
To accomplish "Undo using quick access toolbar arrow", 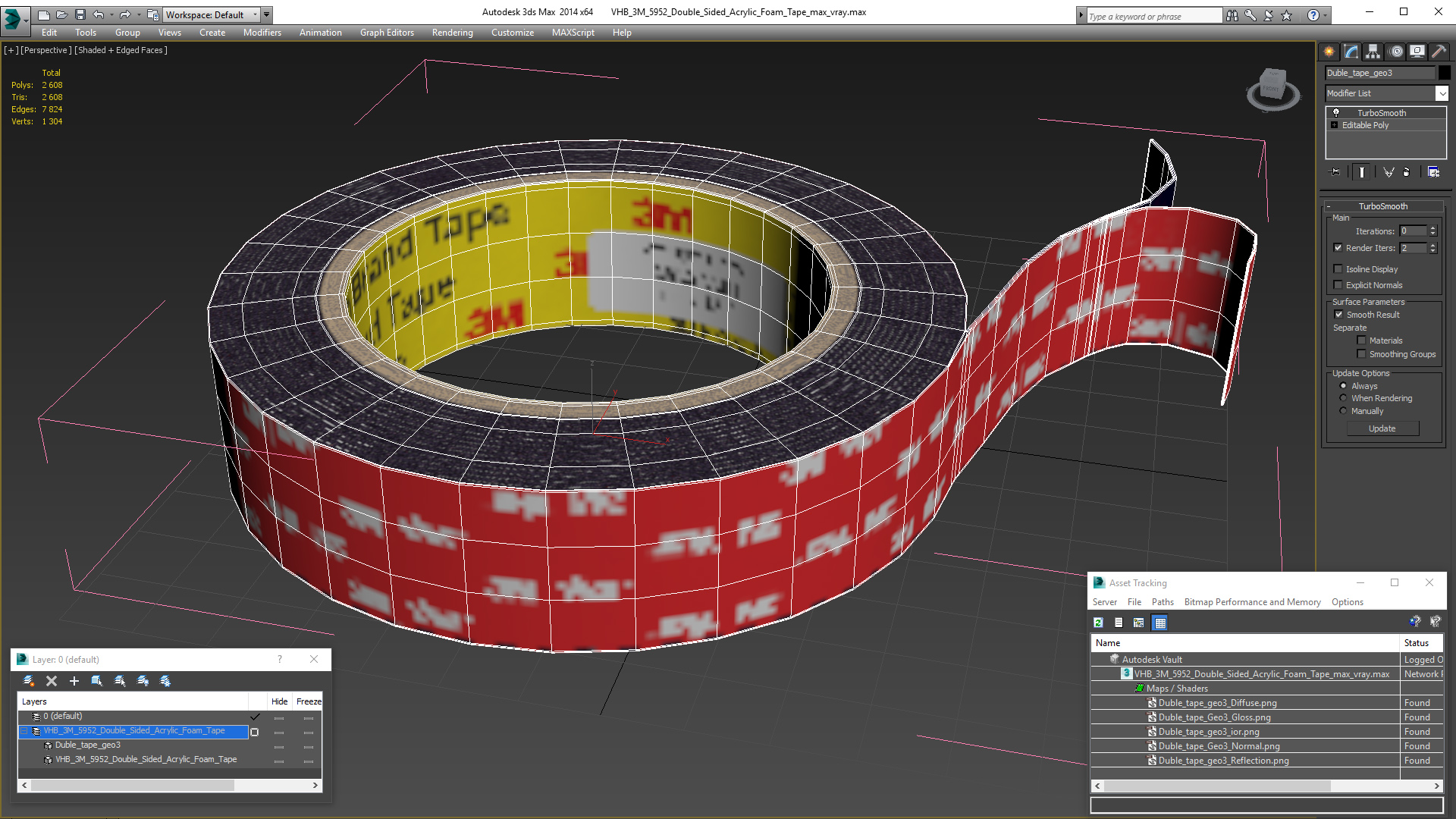I will [99, 14].
